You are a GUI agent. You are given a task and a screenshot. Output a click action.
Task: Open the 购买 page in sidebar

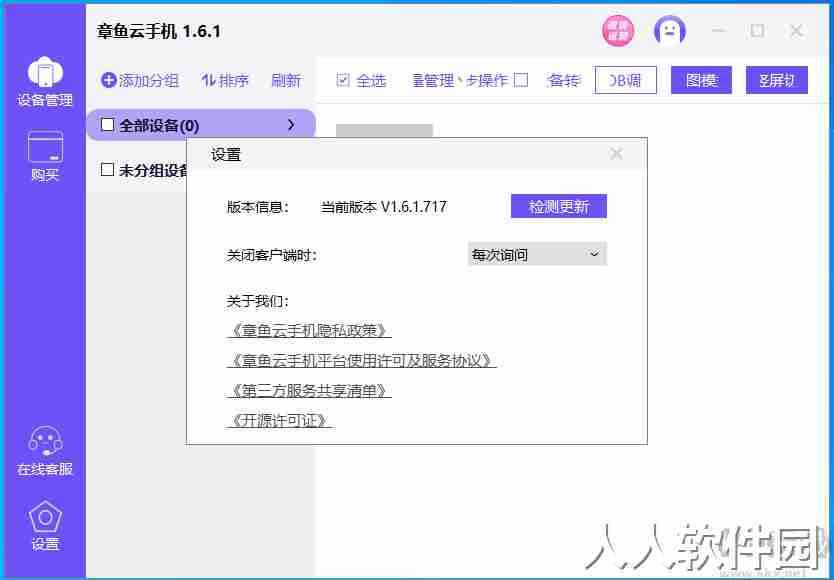45,156
